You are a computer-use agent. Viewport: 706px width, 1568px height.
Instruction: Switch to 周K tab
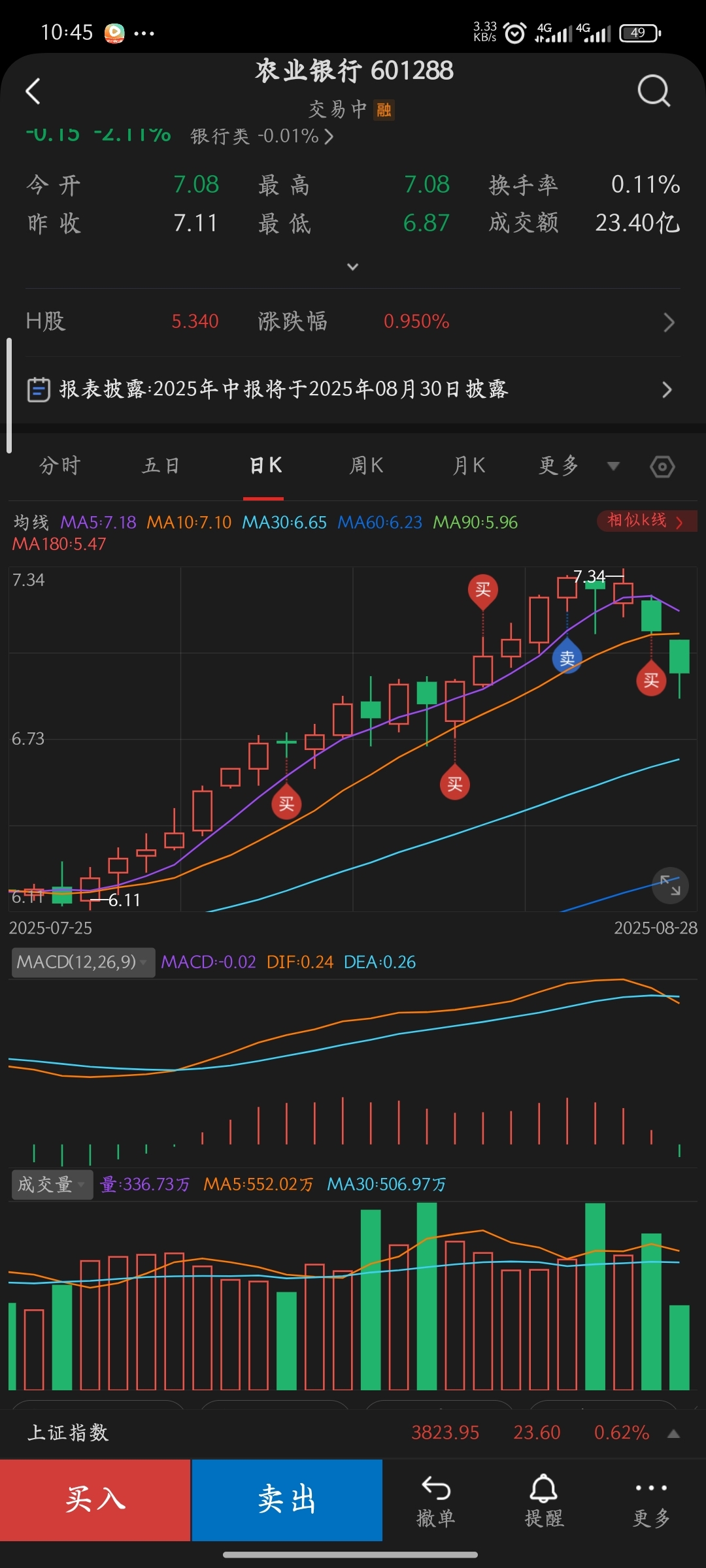[367, 466]
